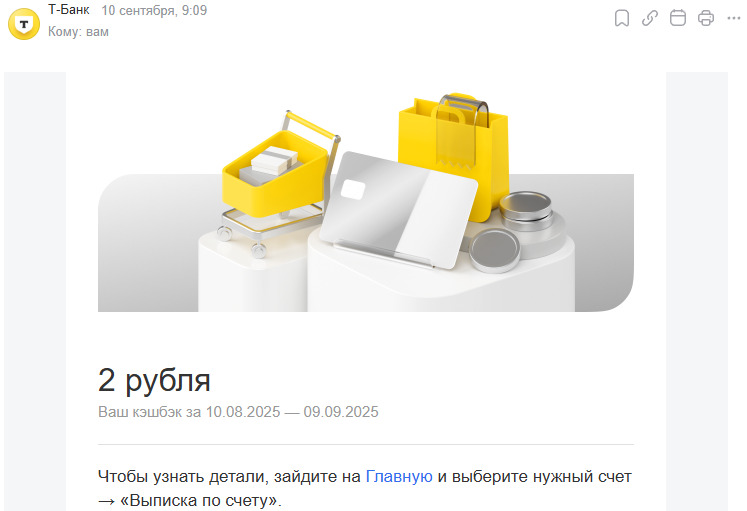Click the cashback period text '10.08.2025 — 09.09.2025'

tap(292, 411)
